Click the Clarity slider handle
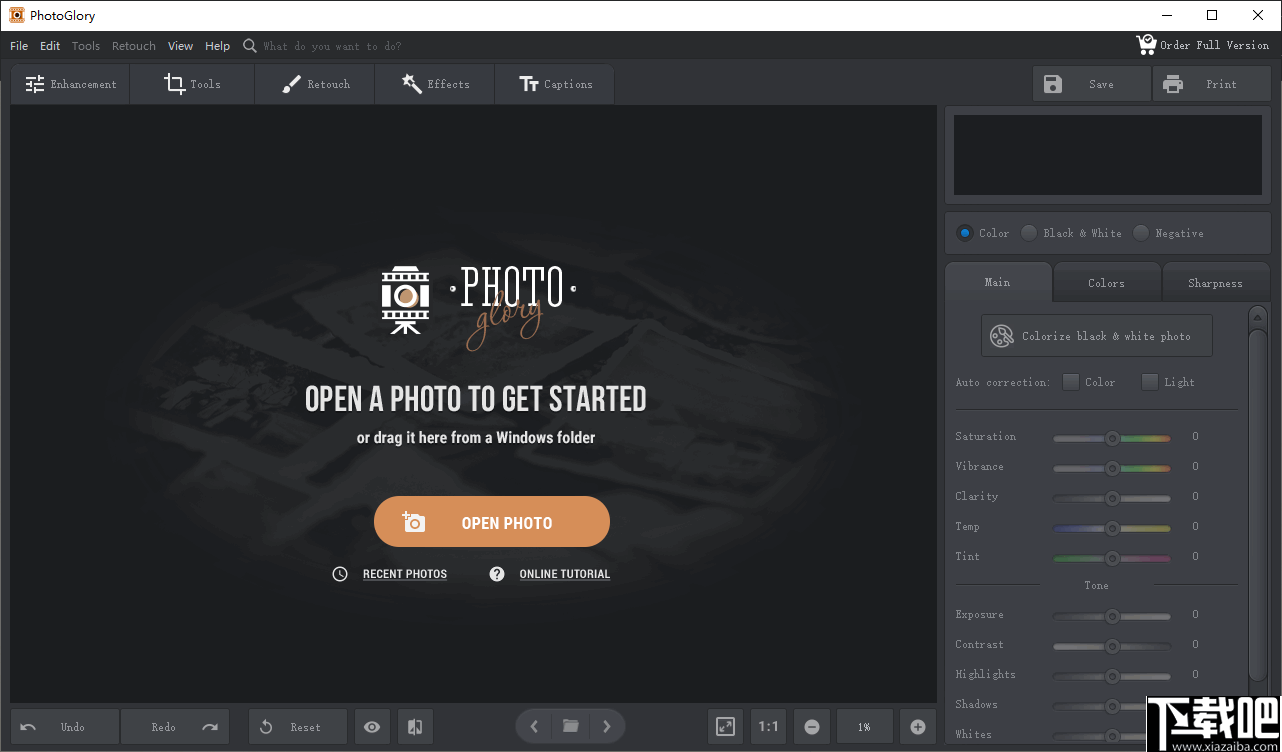The height and width of the screenshot is (752, 1282). [1112, 498]
